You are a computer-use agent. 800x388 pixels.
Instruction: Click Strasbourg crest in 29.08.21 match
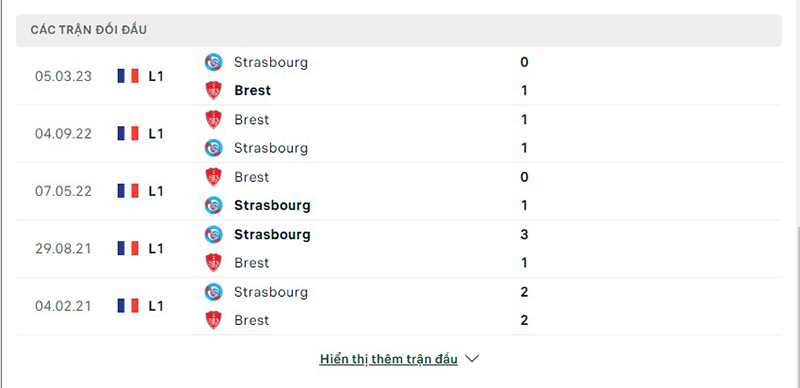point(213,234)
